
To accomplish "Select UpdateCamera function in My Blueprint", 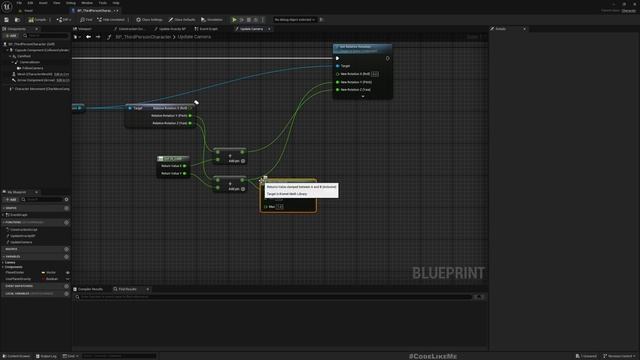I will (x=21, y=242).
